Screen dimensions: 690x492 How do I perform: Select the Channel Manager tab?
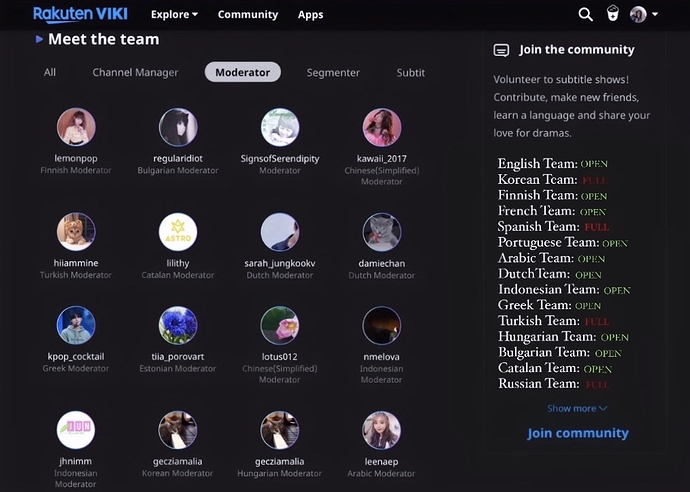[135, 73]
